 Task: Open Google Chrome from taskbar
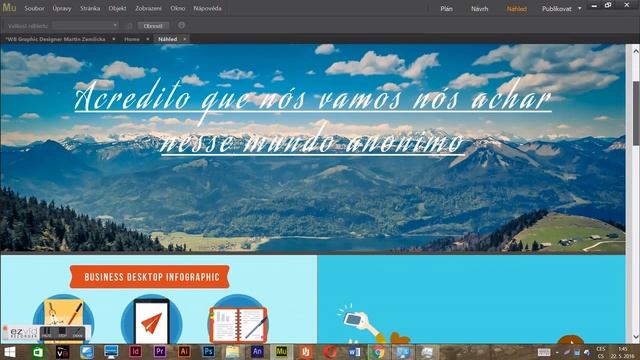(x=378, y=352)
